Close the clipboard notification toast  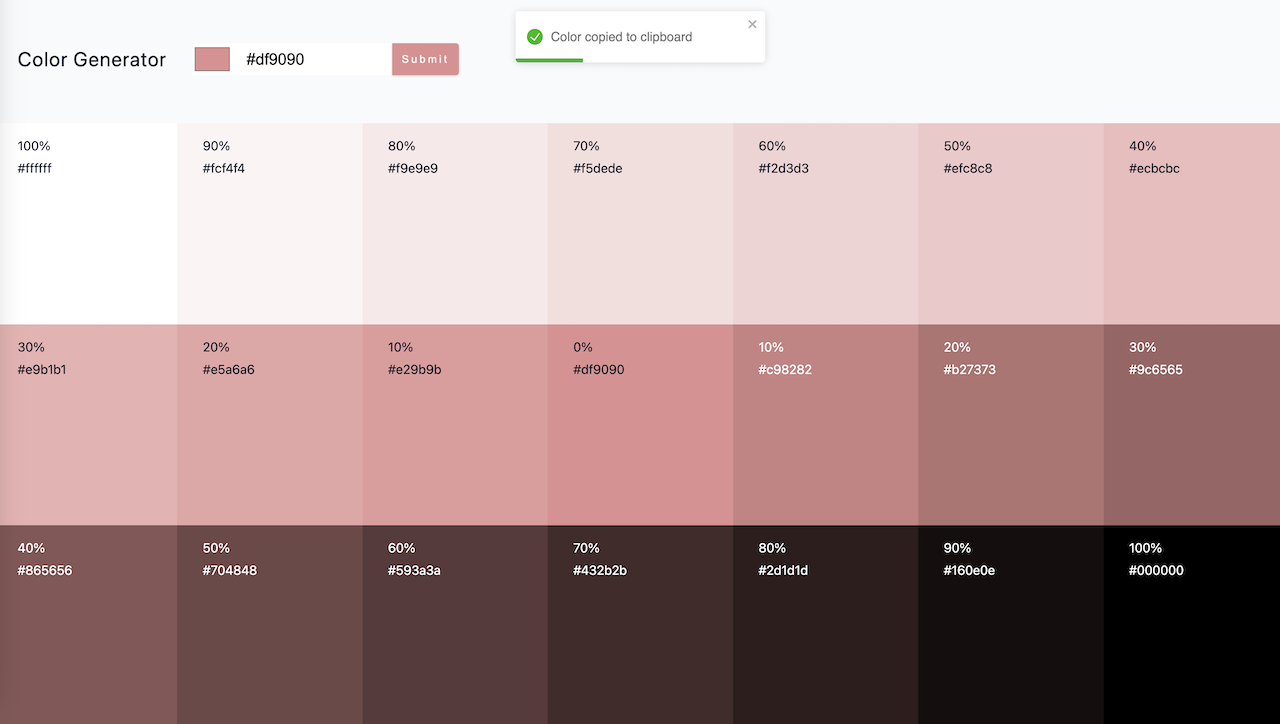click(752, 25)
